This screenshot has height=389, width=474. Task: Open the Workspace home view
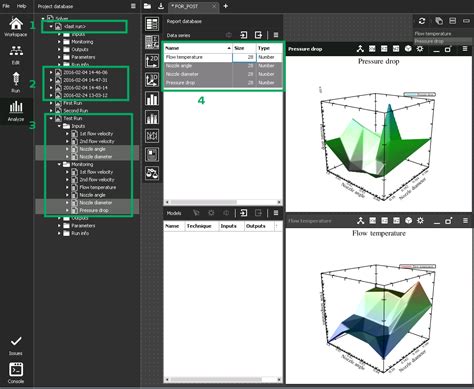coord(16,27)
